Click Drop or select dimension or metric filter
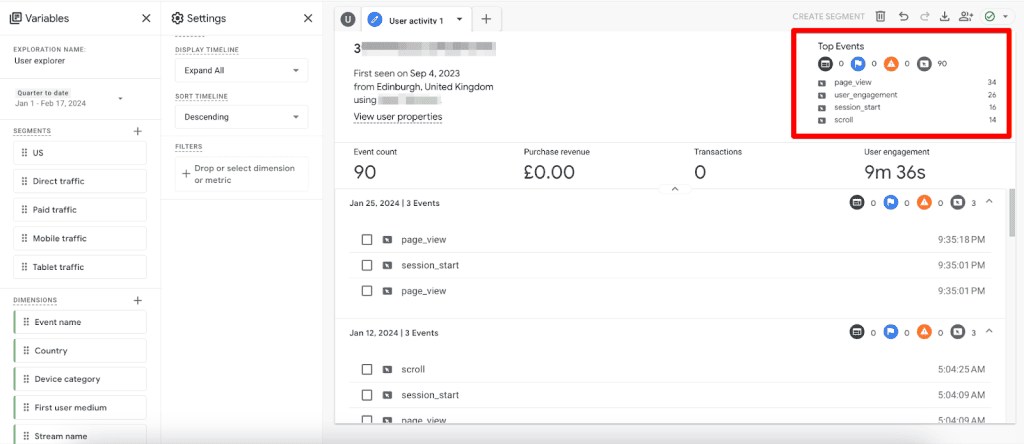 point(242,174)
